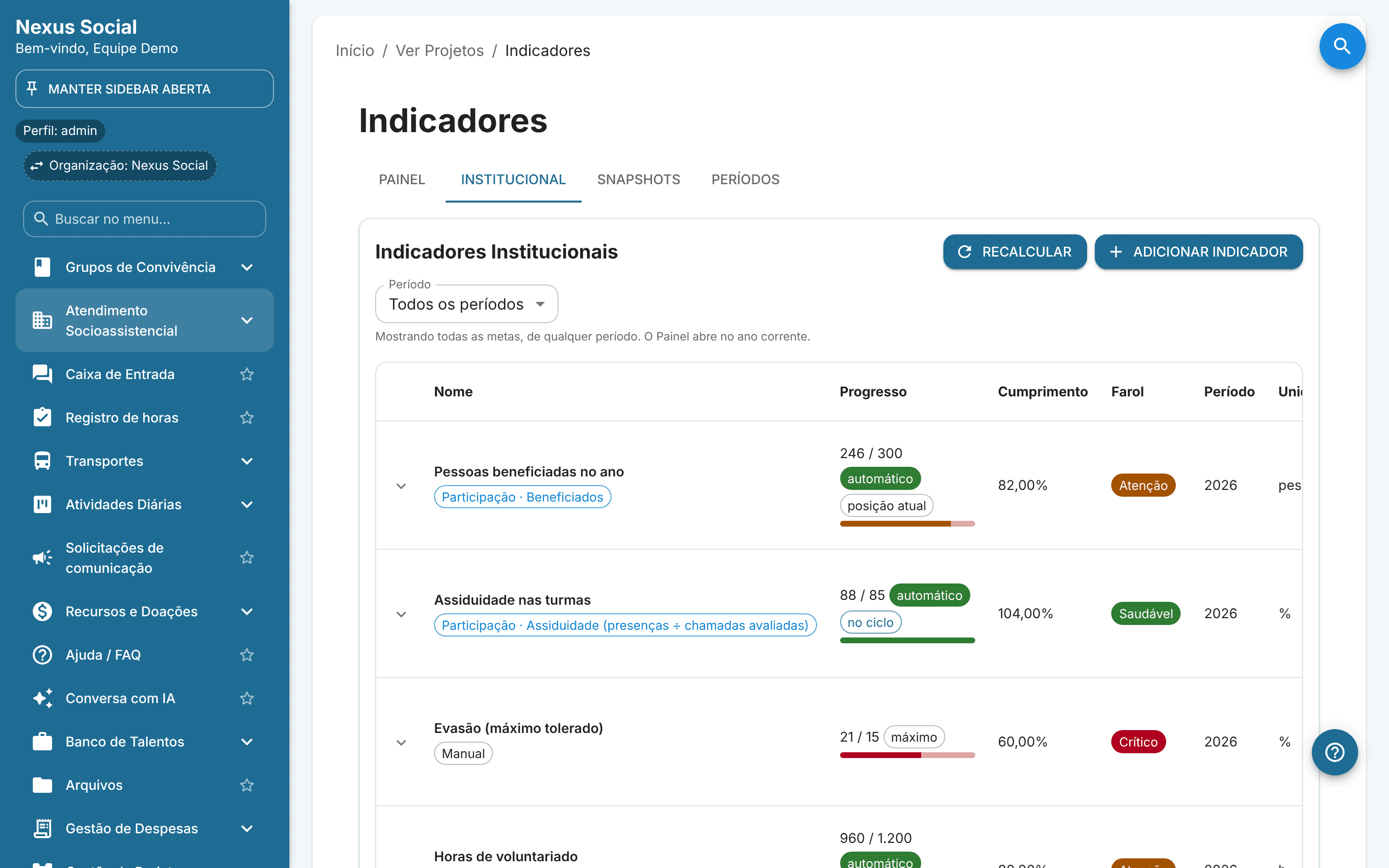Click the Atividades Diárias board icon
Viewport: 1389px width, 868px height.
point(42,504)
